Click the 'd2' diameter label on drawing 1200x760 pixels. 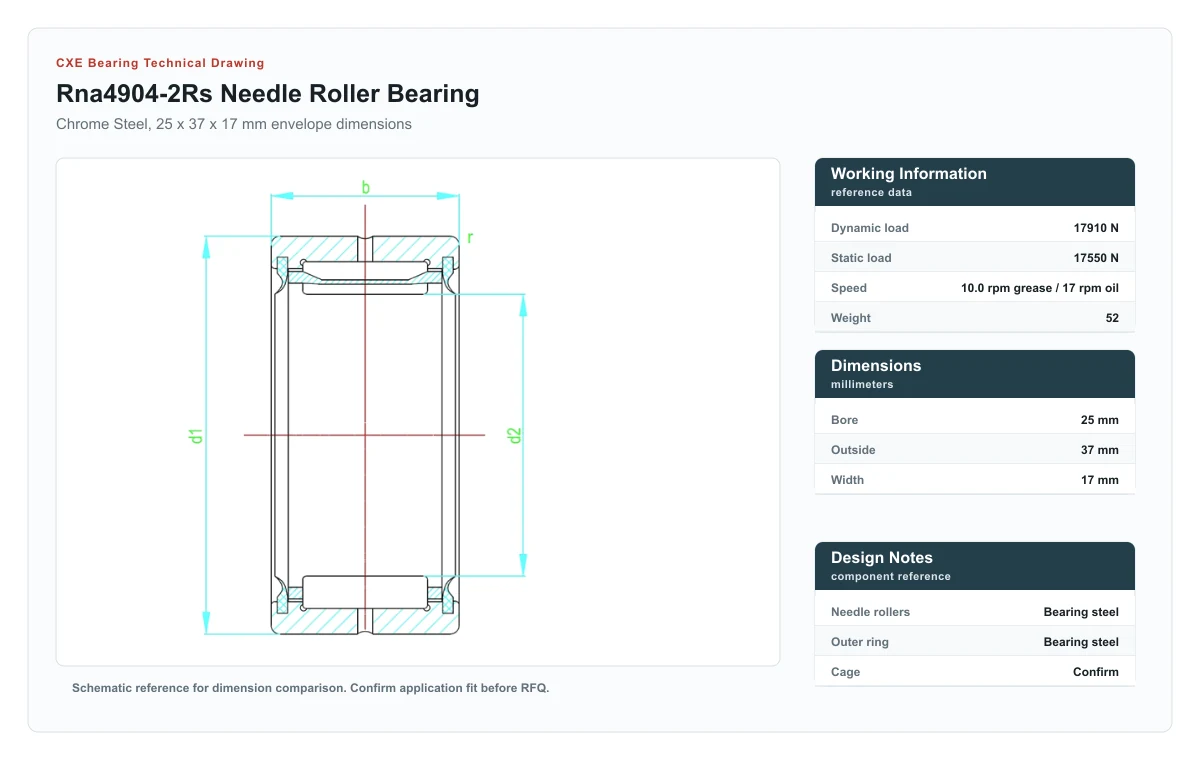pos(515,435)
